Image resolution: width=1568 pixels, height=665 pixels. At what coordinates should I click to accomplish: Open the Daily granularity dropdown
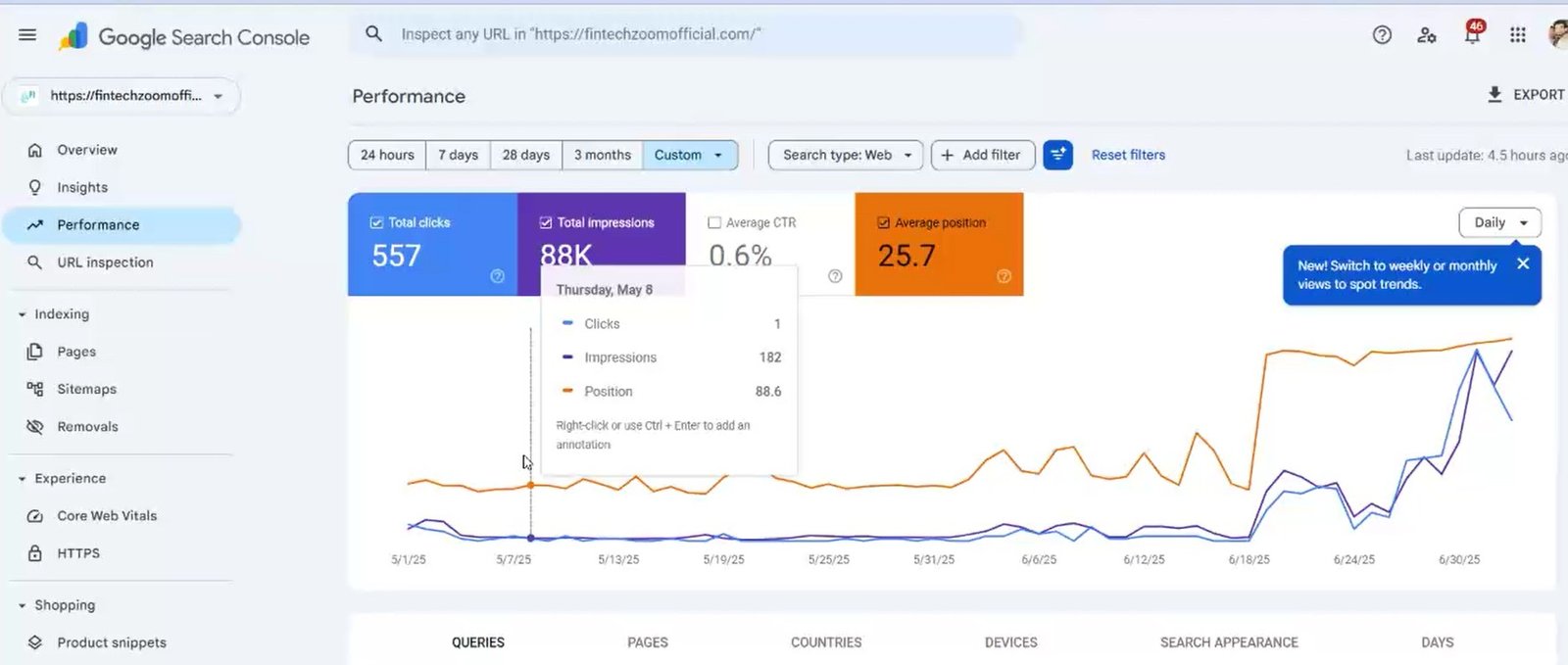pos(1499,222)
